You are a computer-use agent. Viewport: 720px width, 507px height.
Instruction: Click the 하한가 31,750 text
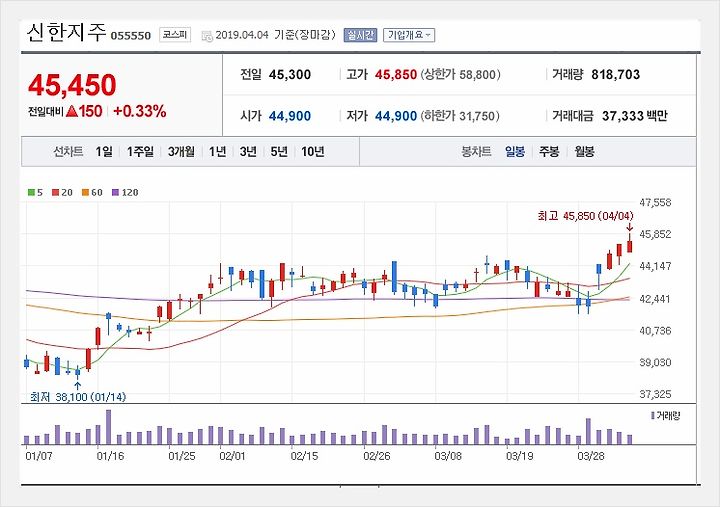(x=461, y=116)
